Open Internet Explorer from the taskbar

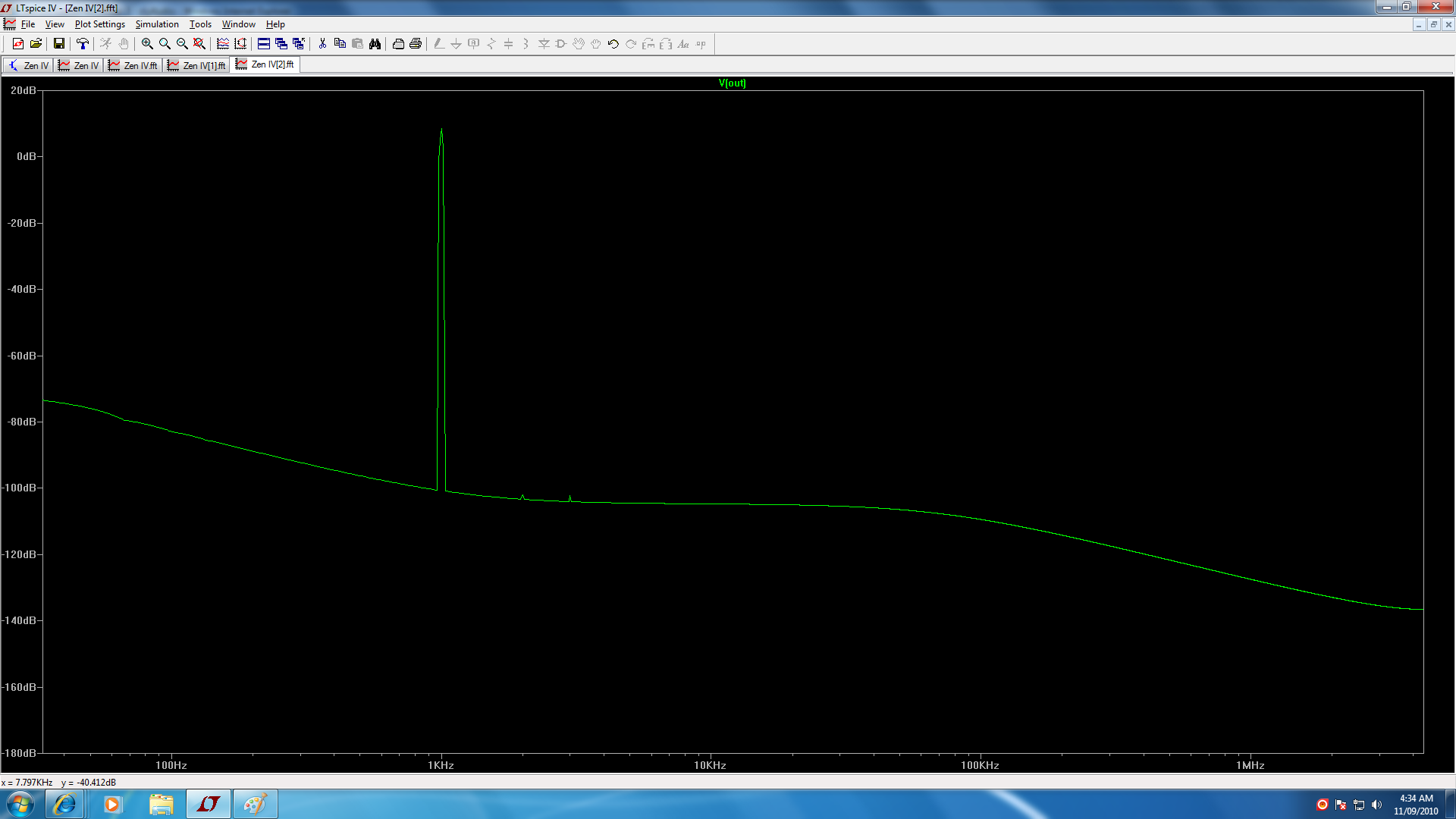pyautogui.click(x=64, y=804)
